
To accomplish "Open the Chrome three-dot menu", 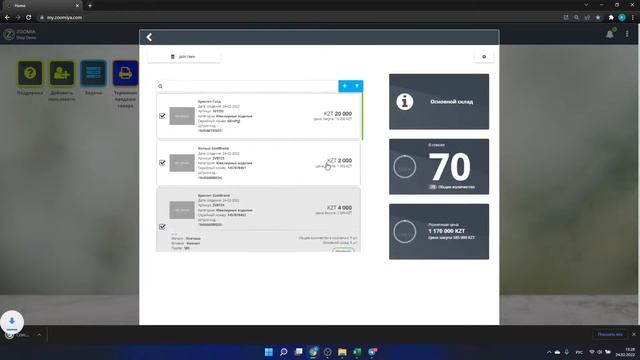I will tap(633, 18).
